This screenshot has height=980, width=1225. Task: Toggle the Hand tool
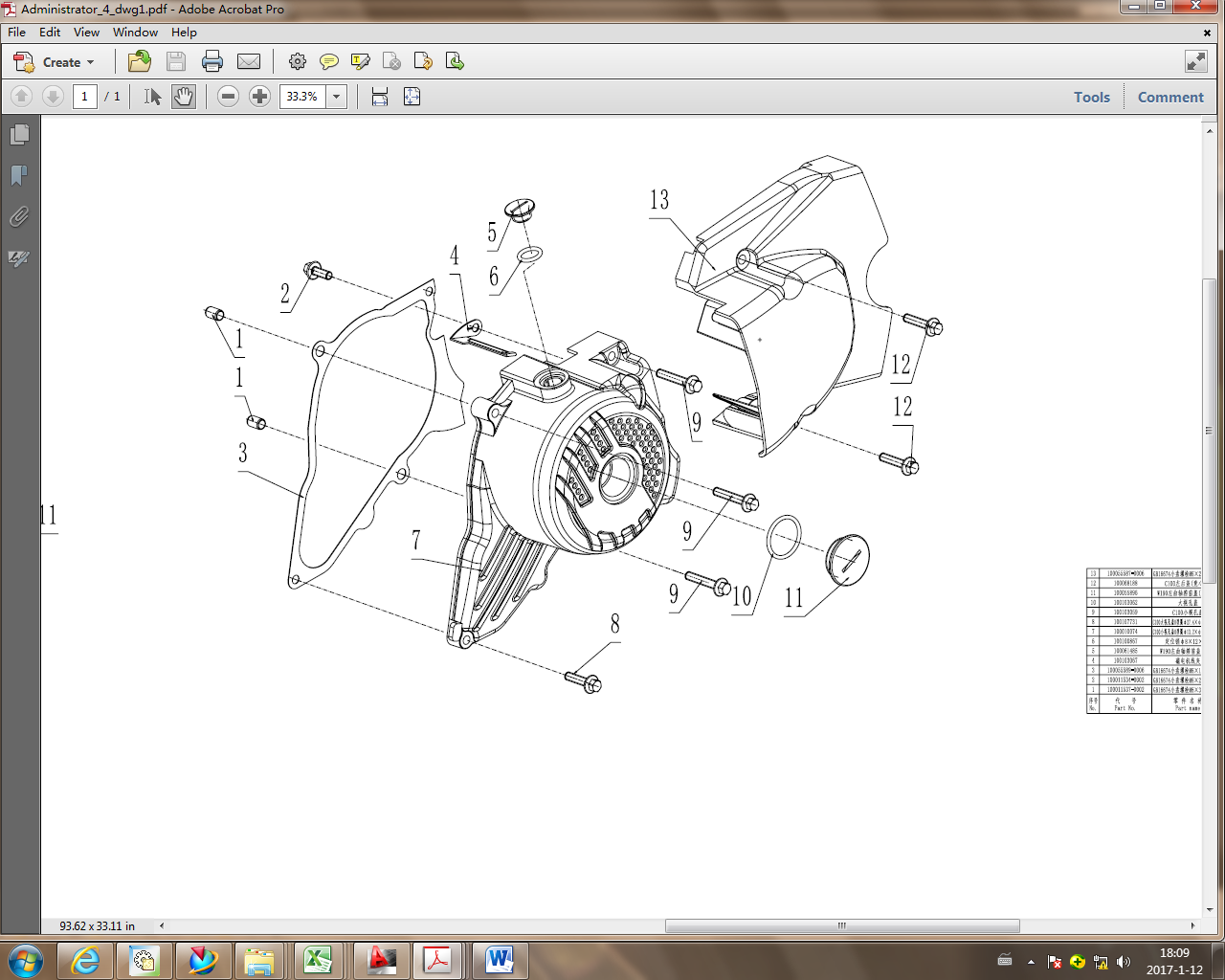(x=183, y=96)
